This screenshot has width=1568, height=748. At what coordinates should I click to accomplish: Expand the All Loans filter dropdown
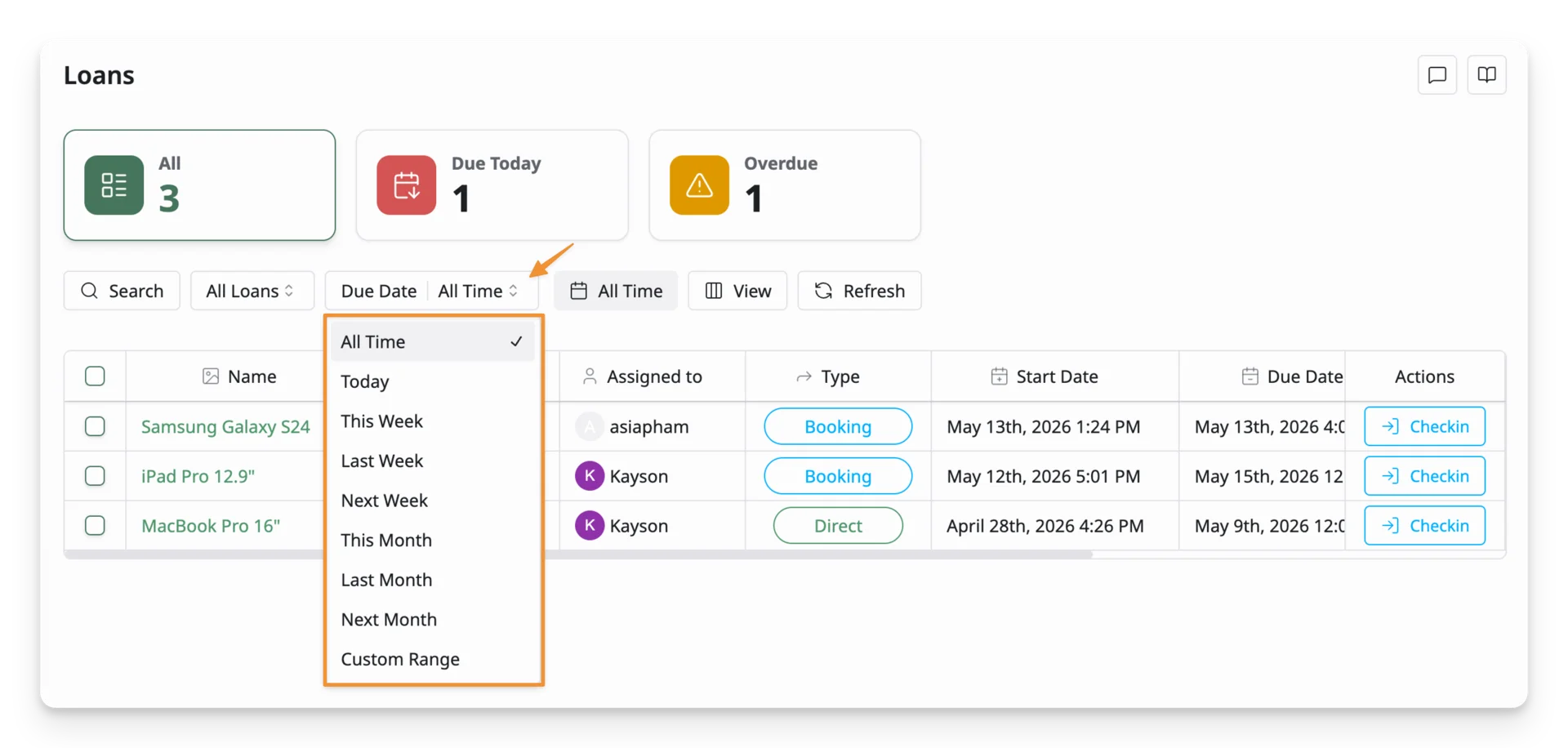pyautogui.click(x=252, y=291)
